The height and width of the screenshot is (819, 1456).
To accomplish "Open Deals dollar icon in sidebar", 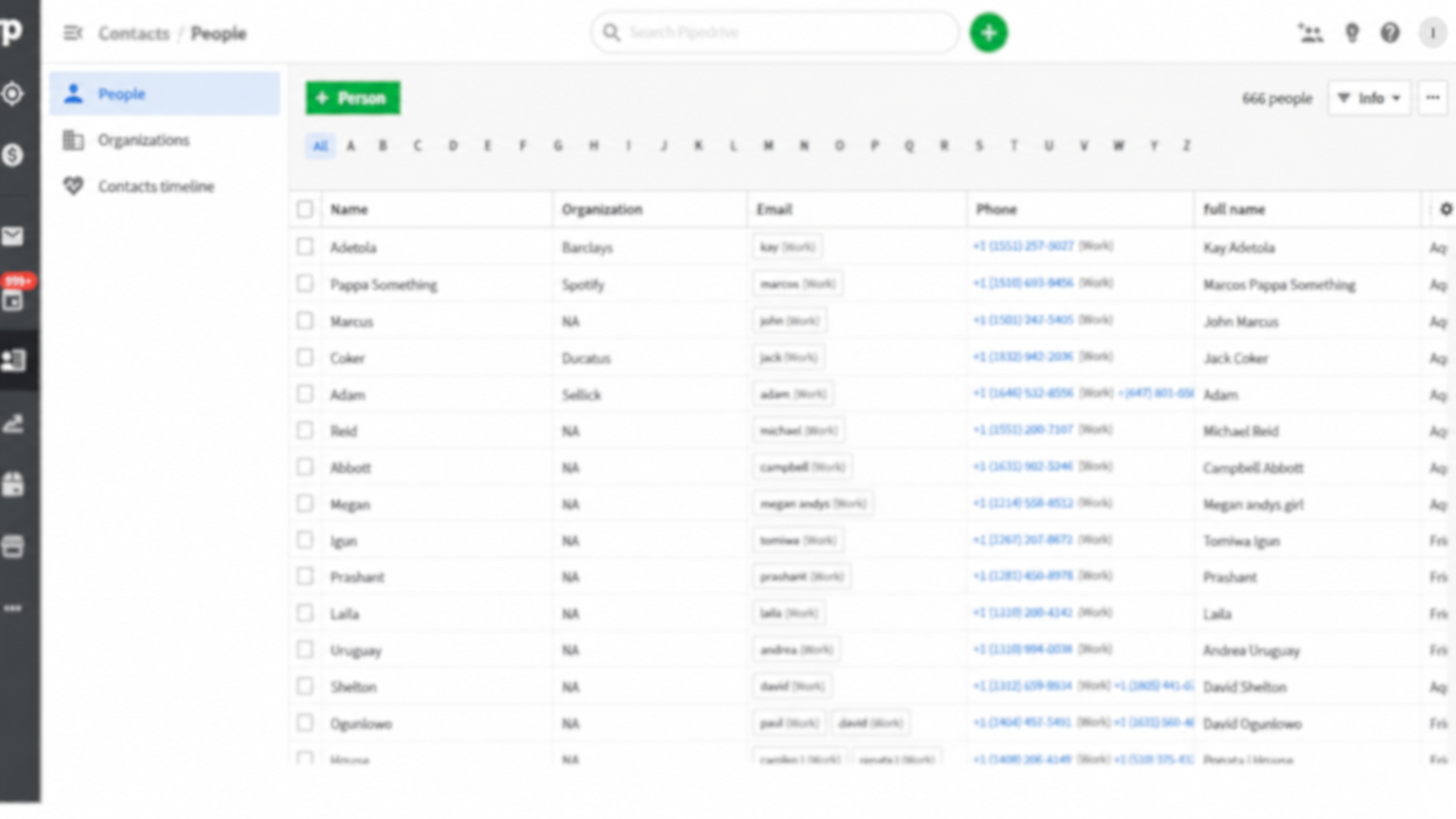I will click(x=13, y=155).
